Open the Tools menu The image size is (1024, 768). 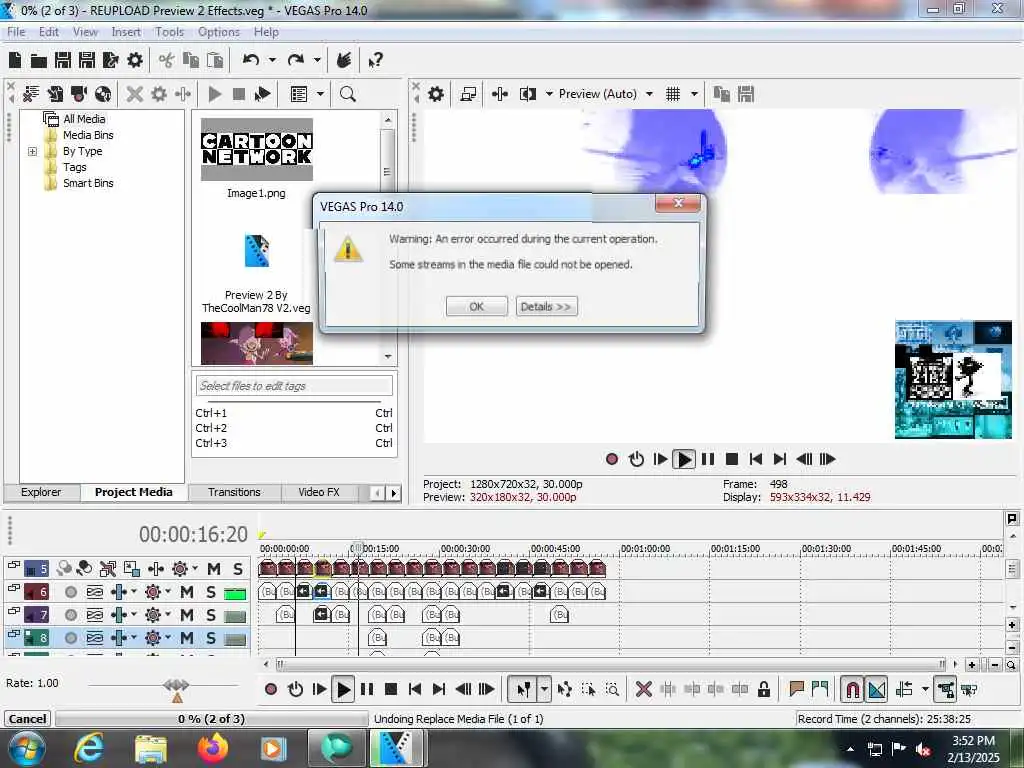[169, 32]
